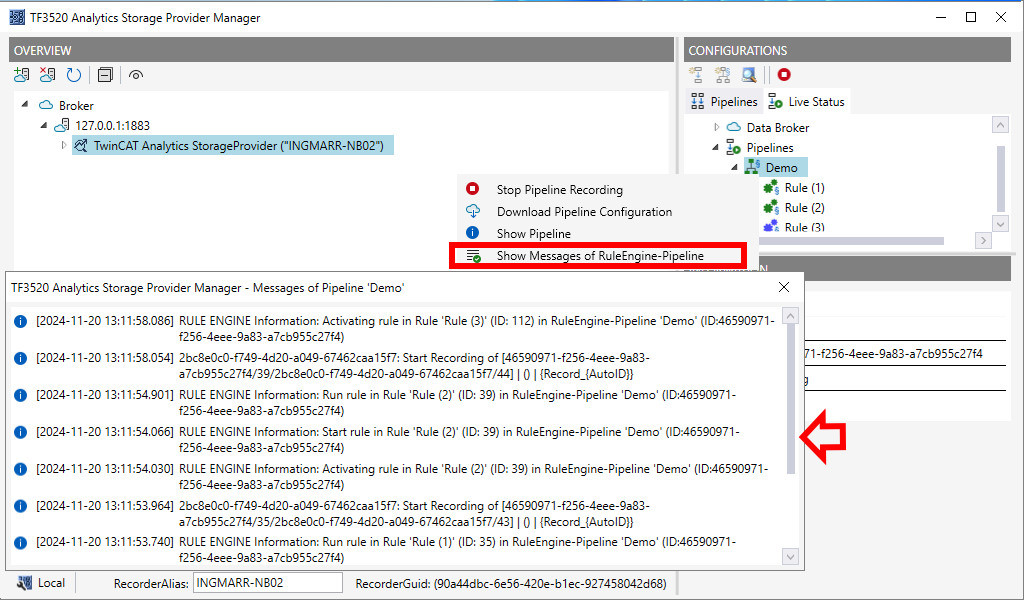Click the magnifier search icon in Configurations toolbar
Screen dimensions: 1024x600
[748, 74]
